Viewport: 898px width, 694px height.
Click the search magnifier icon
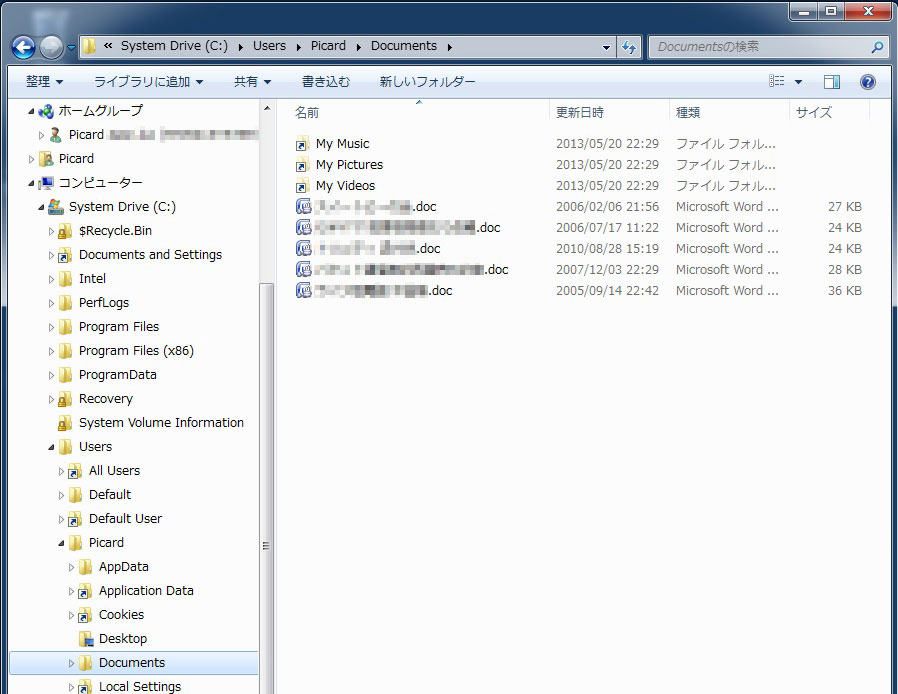click(x=877, y=47)
